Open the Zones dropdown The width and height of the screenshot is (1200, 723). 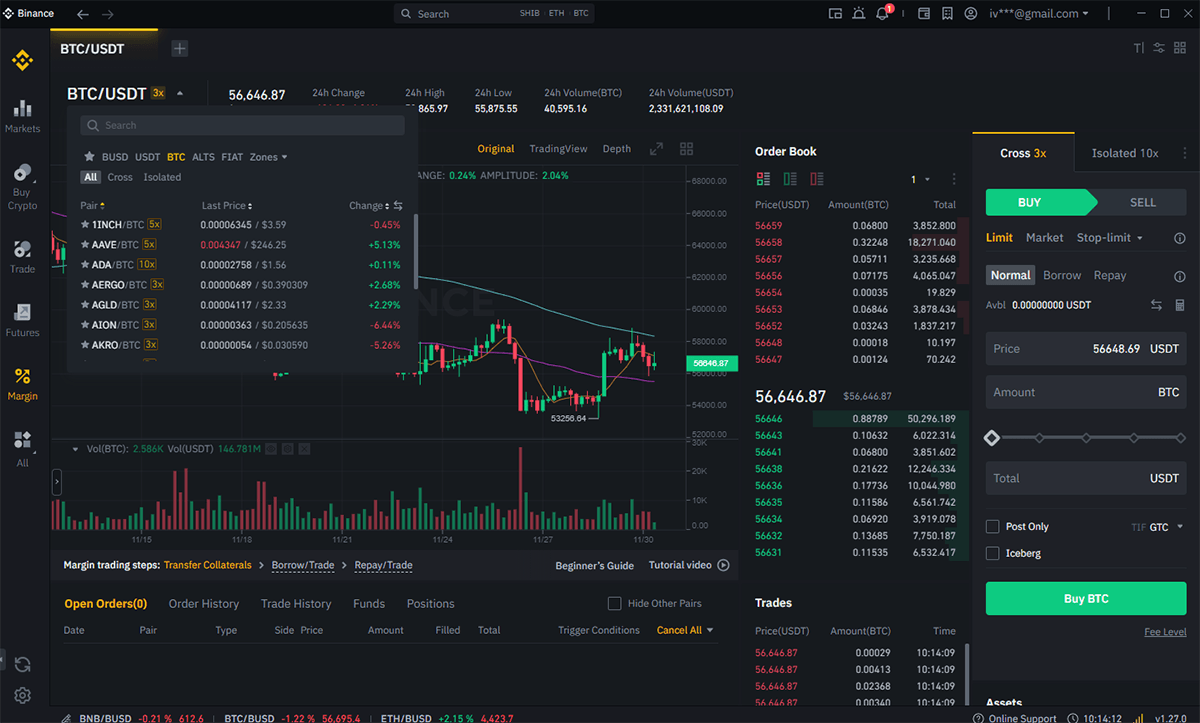[268, 157]
